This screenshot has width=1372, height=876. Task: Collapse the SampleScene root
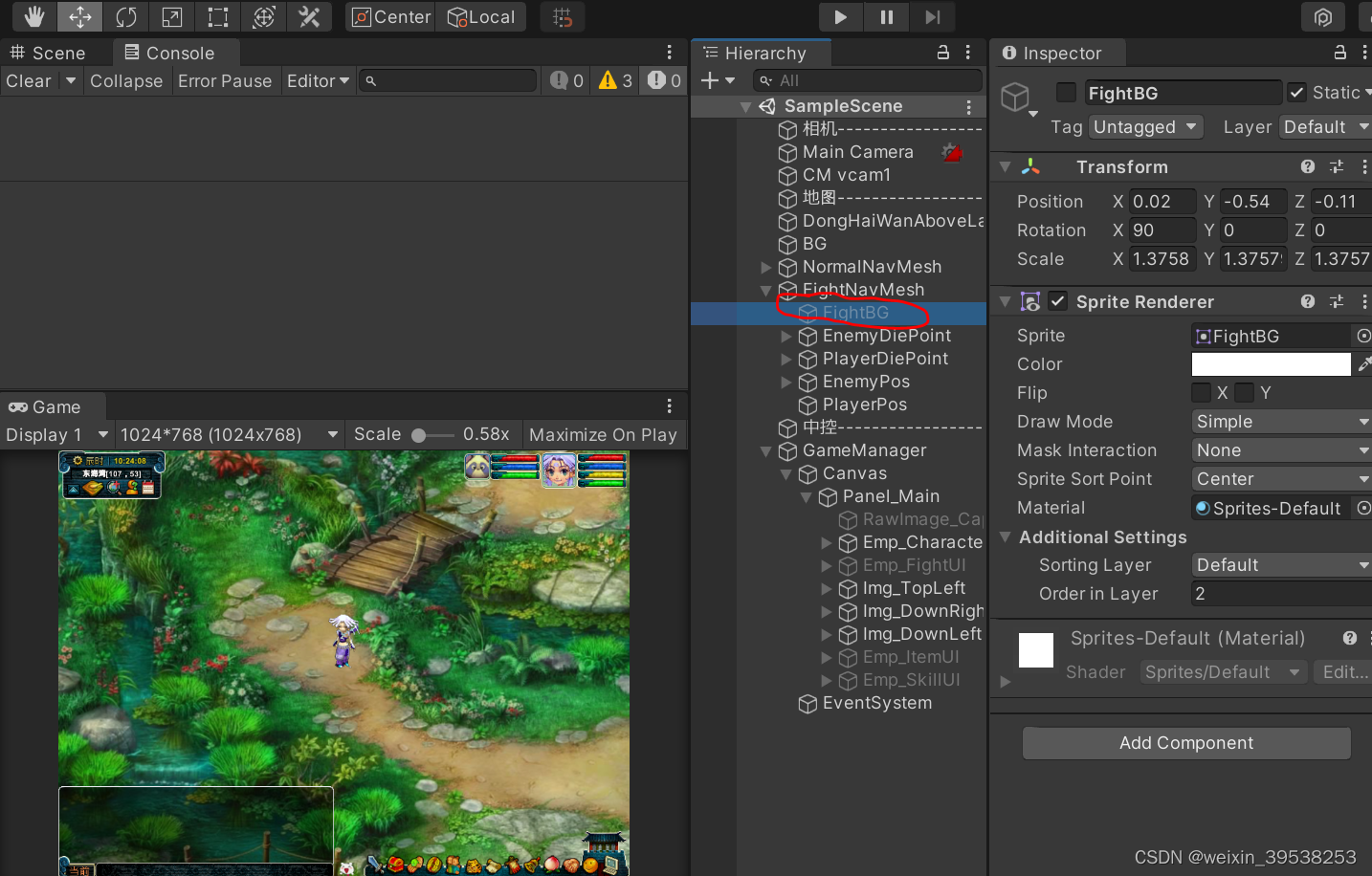click(745, 107)
